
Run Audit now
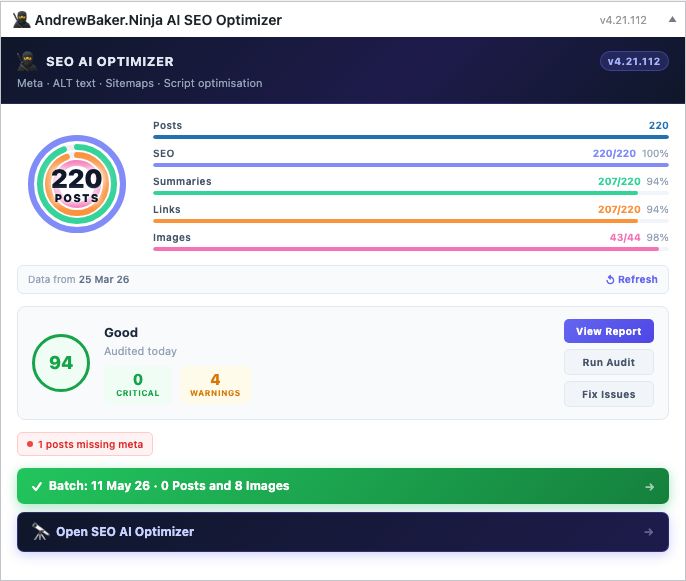tap(609, 362)
